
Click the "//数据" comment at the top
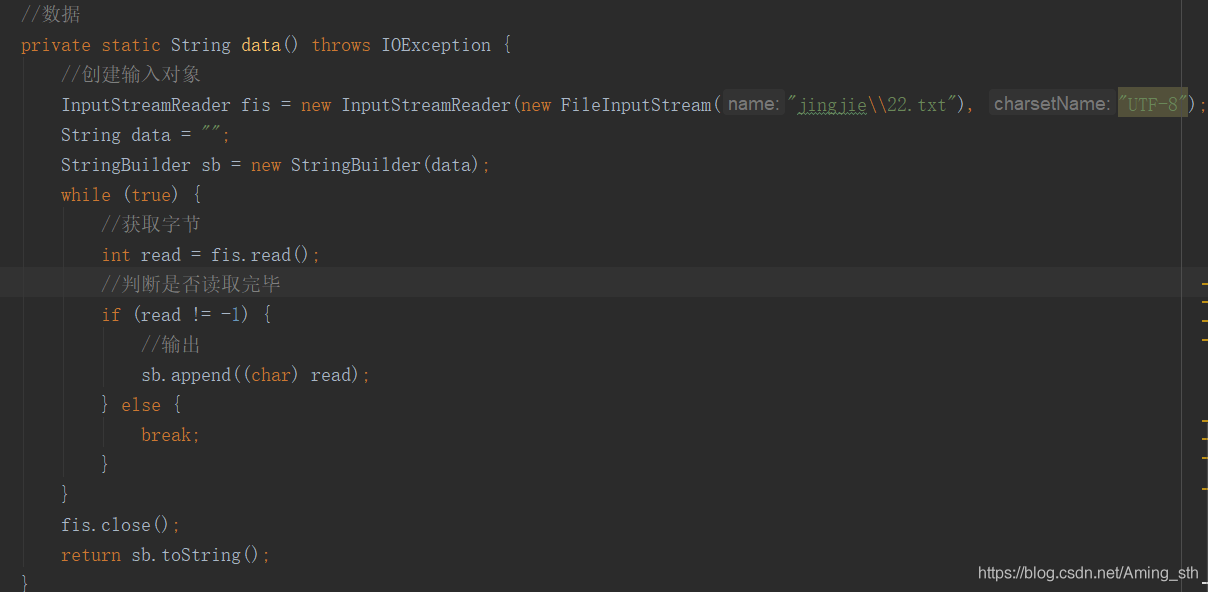tap(51, 15)
